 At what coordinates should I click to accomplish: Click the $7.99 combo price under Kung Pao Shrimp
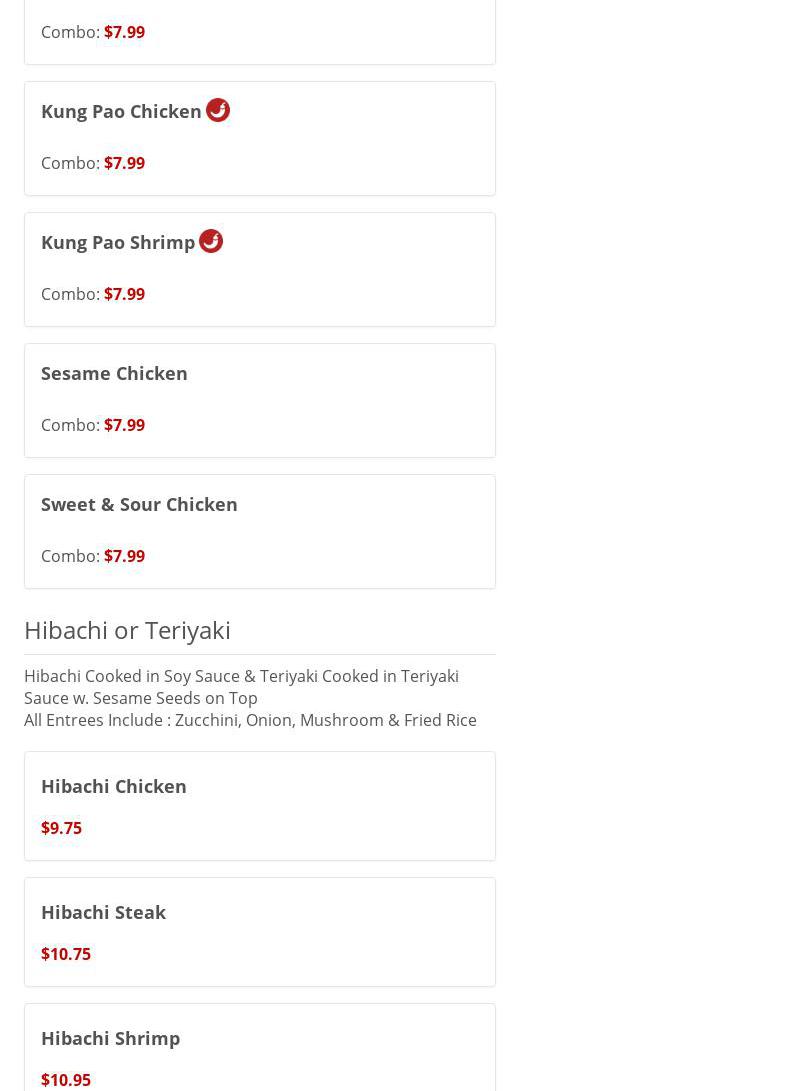click(124, 294)
